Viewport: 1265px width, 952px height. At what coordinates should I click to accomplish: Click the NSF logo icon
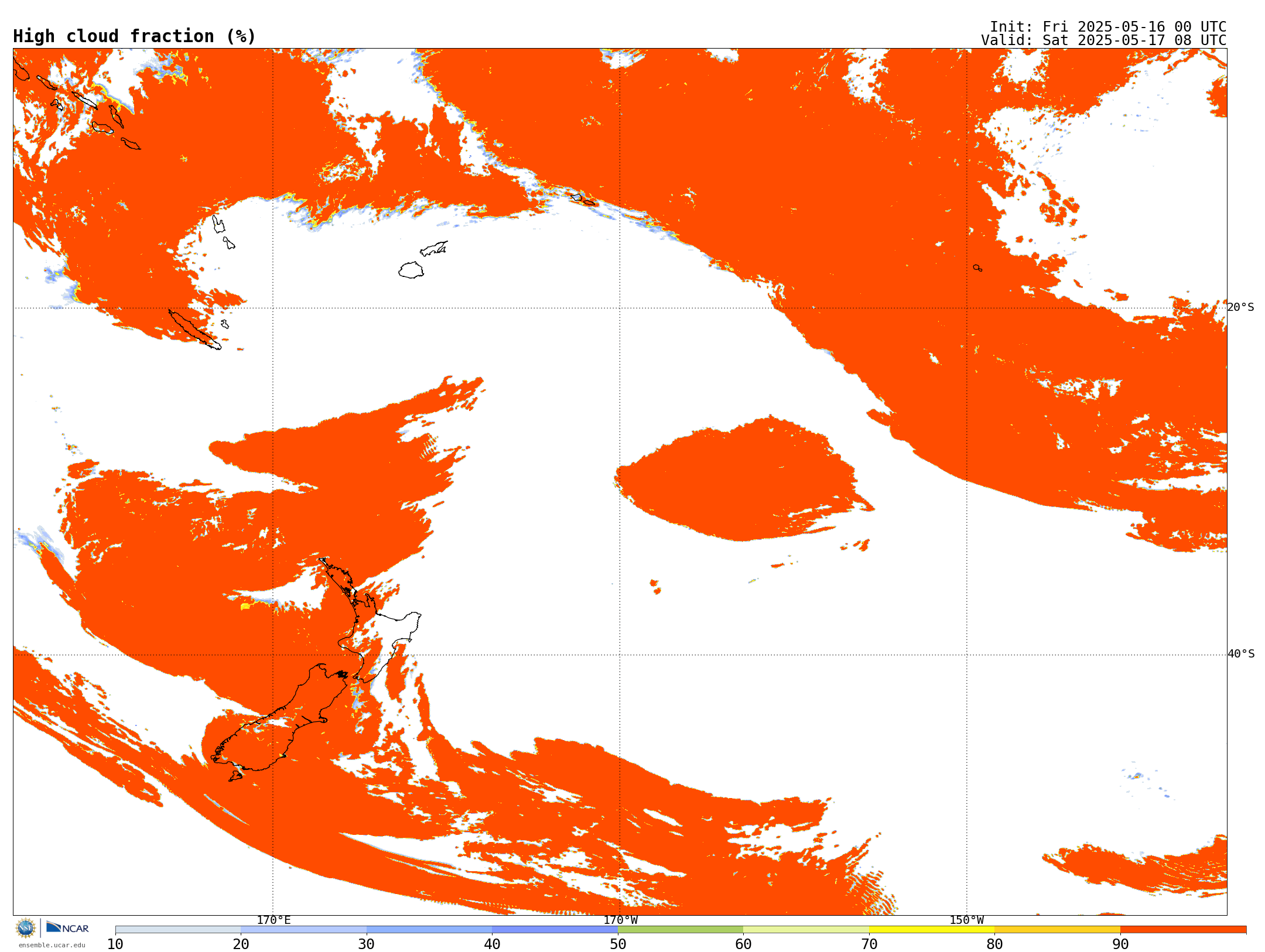(26, 928)
